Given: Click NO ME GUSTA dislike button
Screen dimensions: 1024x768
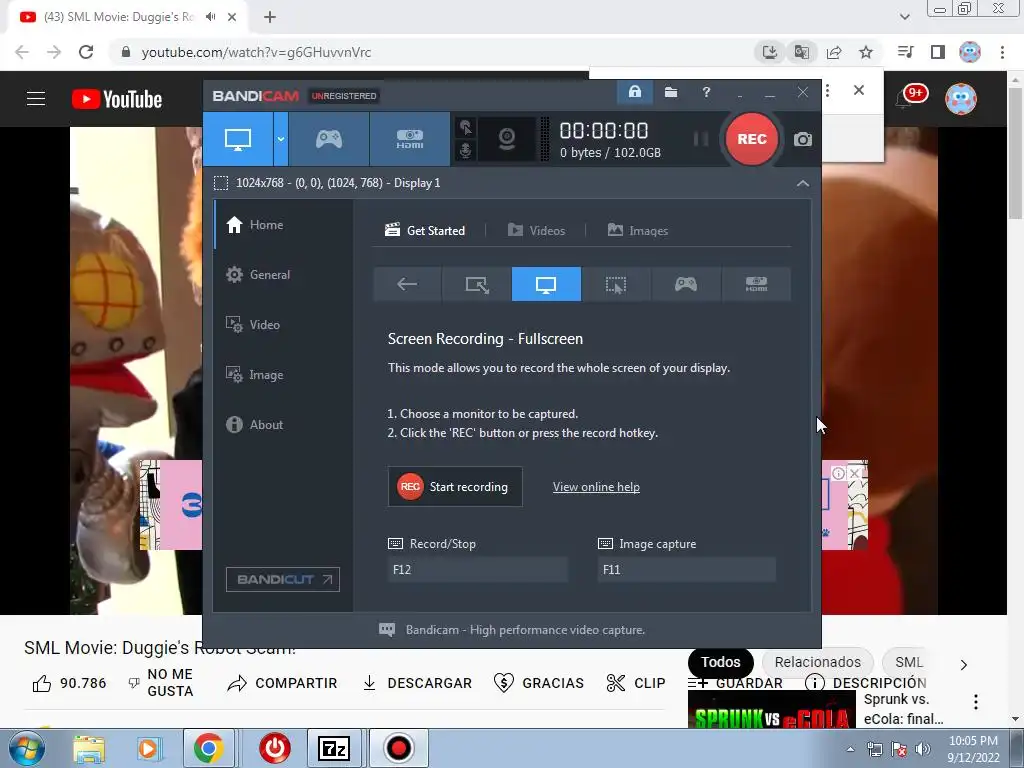Looking at the screenshot, I should 160,682.
